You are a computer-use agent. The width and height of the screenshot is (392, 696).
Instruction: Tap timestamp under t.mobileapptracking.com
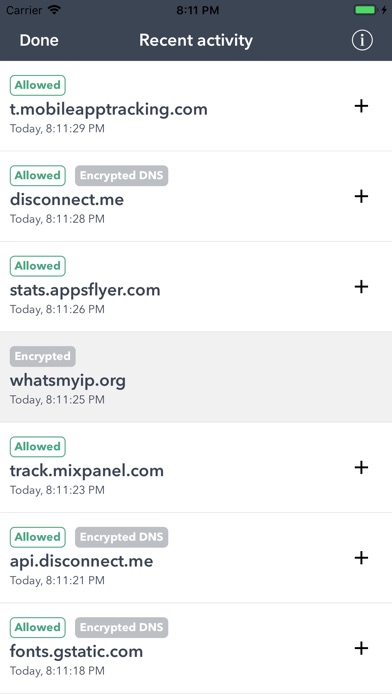point(57,129)
